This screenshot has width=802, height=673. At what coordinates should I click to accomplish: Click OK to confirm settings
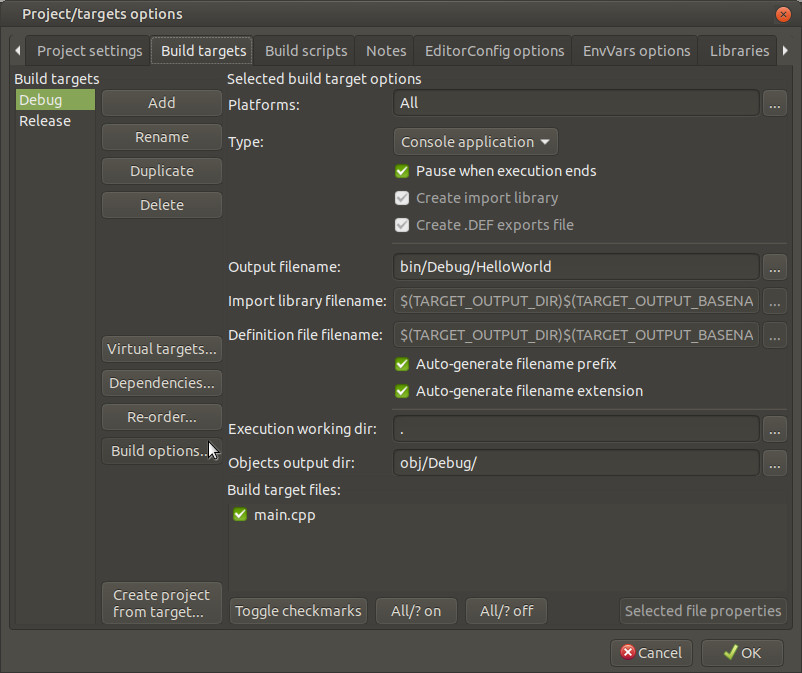(x=742, y=652)
